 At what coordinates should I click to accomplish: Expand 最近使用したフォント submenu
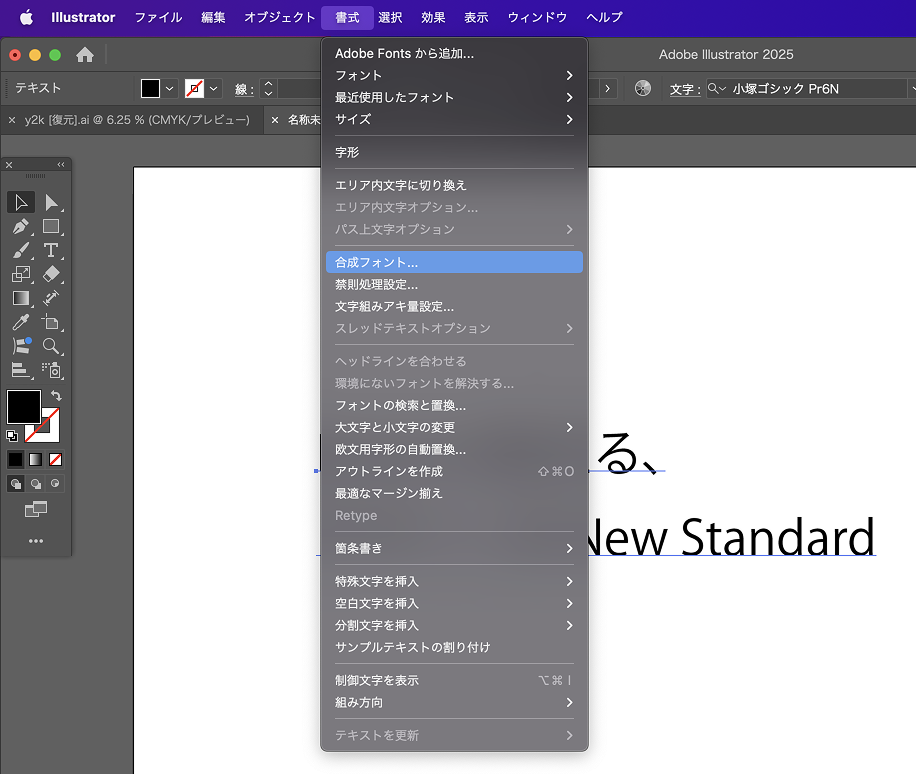tap(454, 98)
